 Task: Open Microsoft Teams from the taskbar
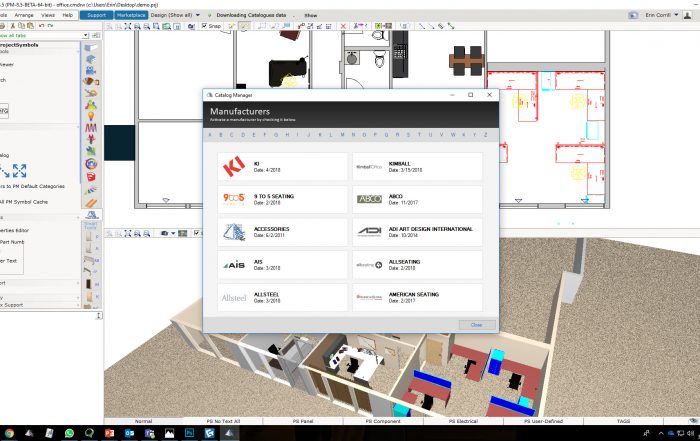[150, 433]
